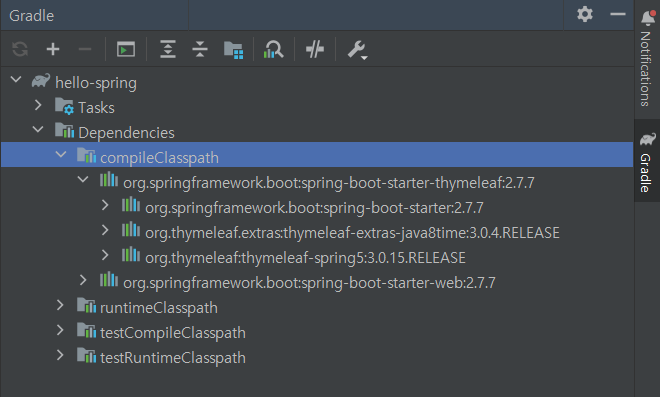Expand spring-boot-starter:2.7.7 dependency
Image resolution: width=660 pixels, height=397 pixels.
[105, 205]
